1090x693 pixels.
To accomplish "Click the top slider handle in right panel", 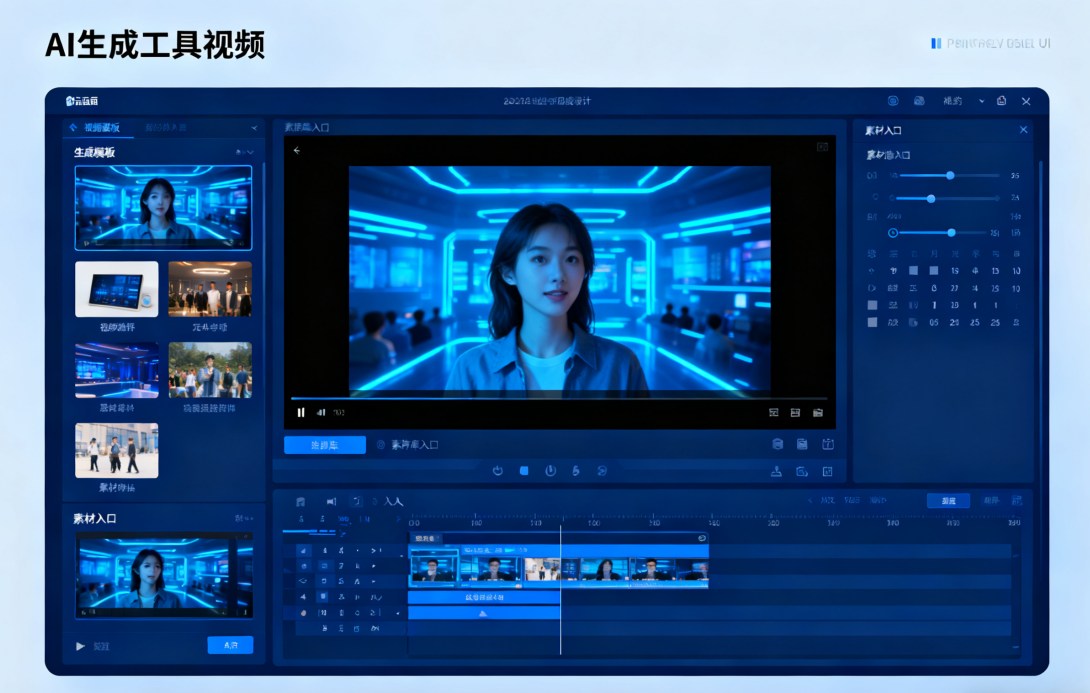I will coord(950,175).
